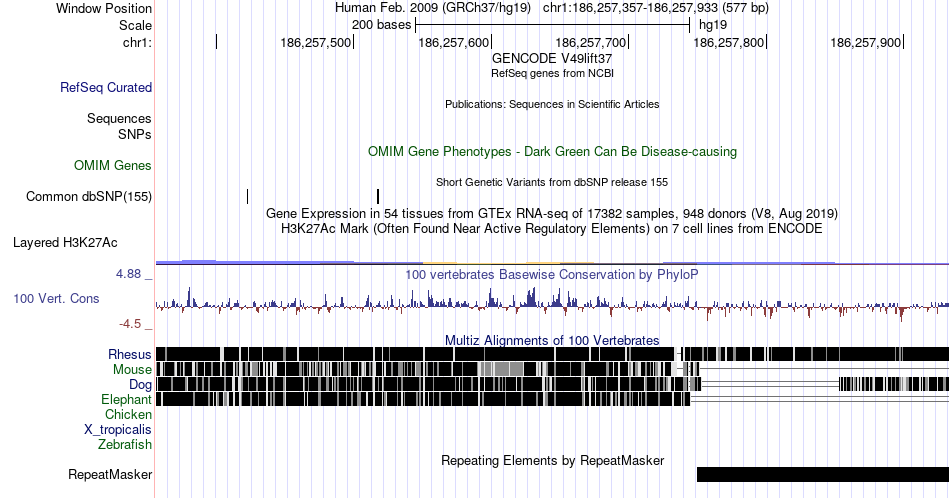Click the SNPs track label
Screen dimensions: 950x498
pos(135,134)
